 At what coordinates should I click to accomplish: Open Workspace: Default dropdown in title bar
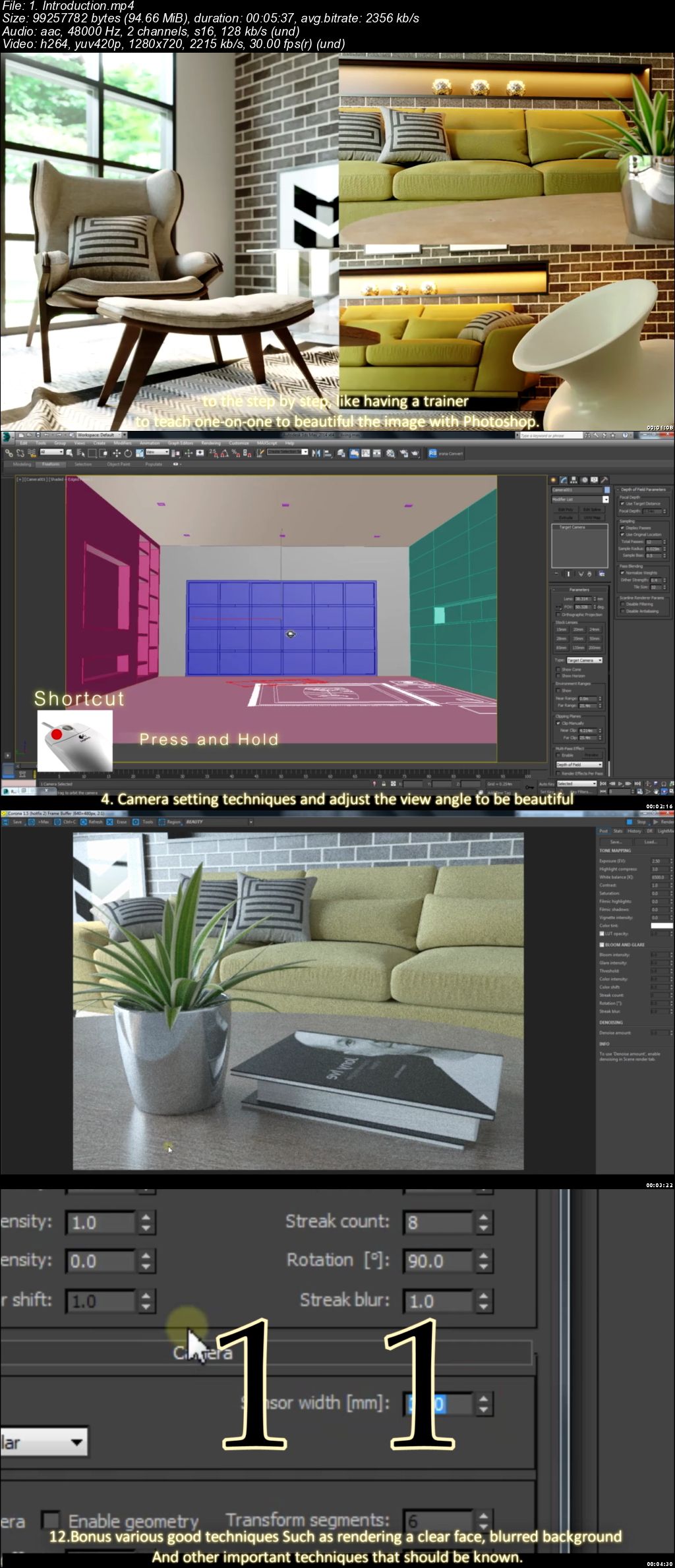pos(99,435)
